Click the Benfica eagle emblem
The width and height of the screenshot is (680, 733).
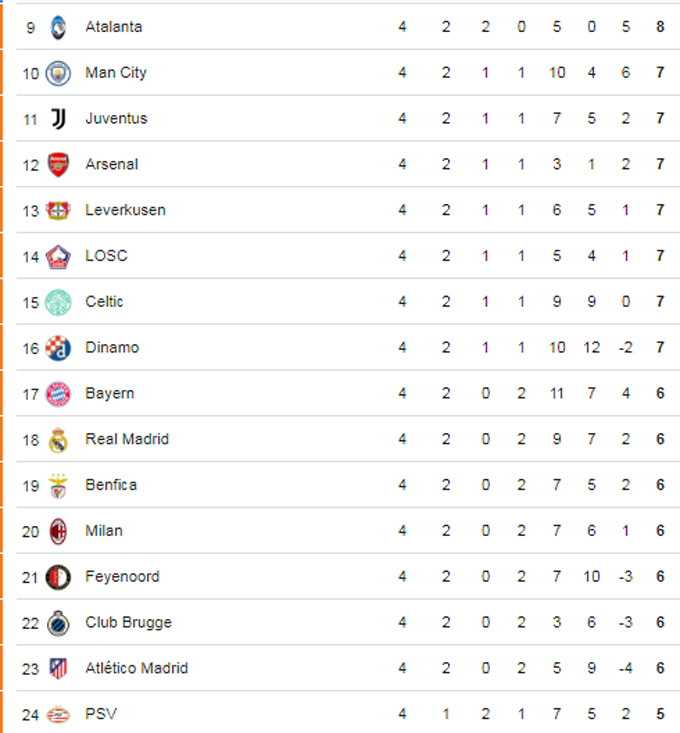click(58, 486)
